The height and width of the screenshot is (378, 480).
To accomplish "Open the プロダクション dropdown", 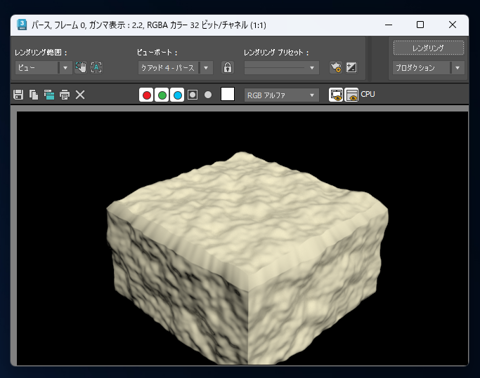I will pos(428,68).
